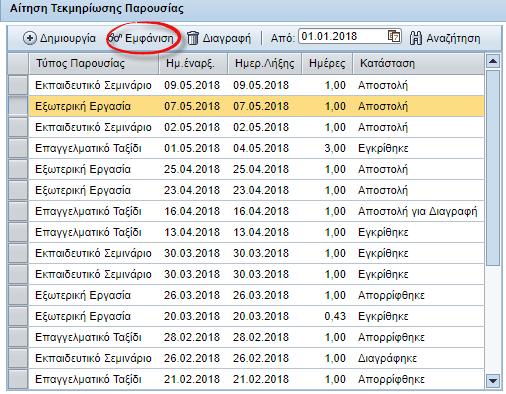Open the calendar picker beside the date field

coord(394,36)
